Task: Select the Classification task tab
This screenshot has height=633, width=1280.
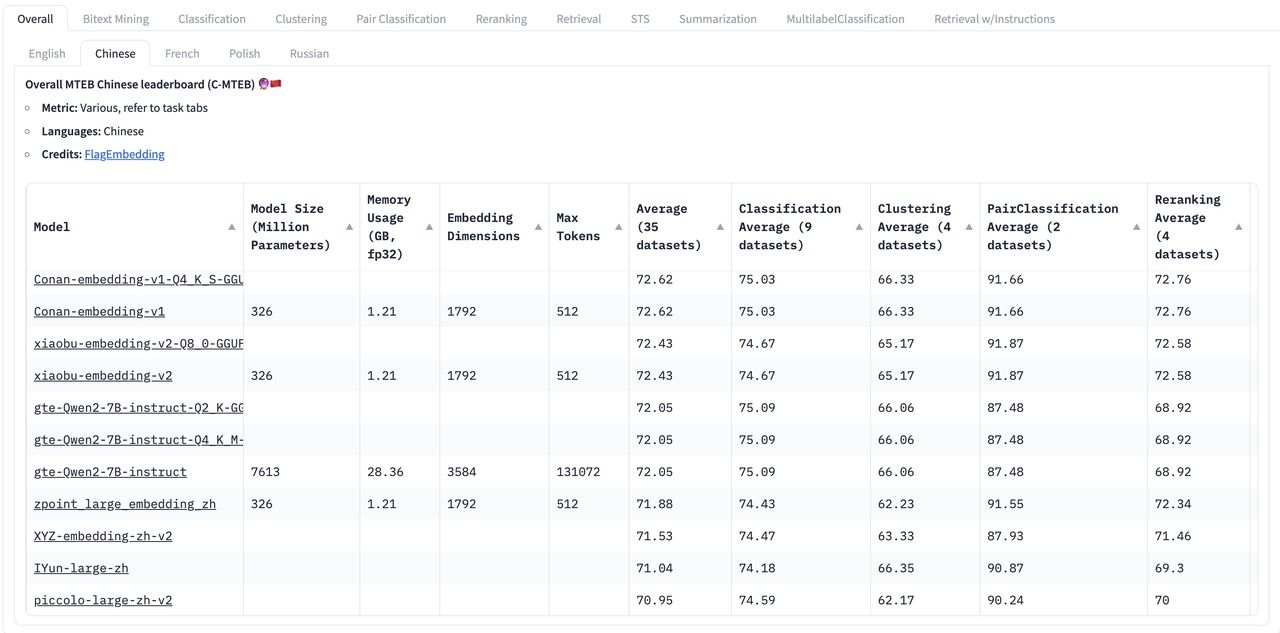Action: coord(212,19)
